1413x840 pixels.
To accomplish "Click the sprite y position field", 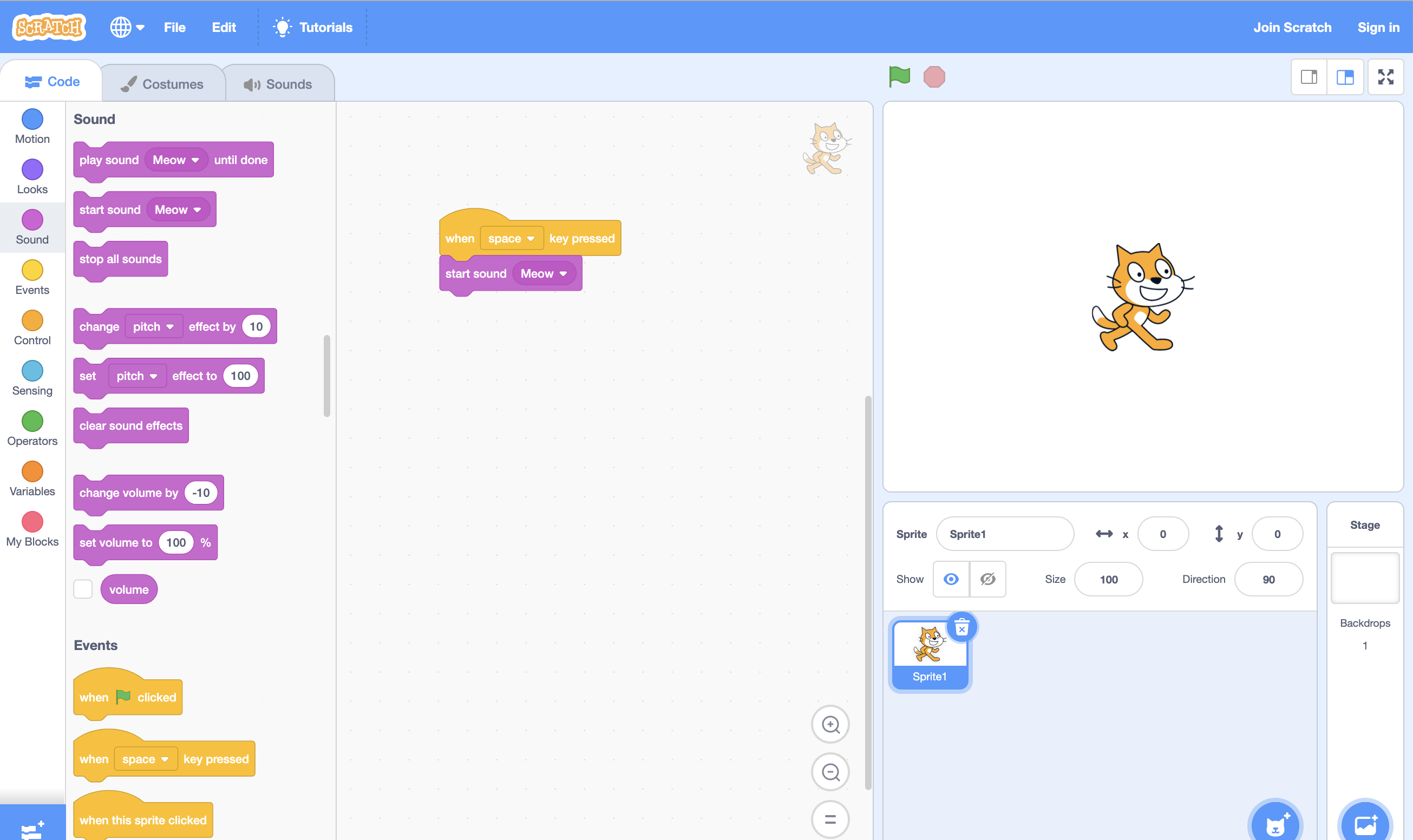I will (1277, 534).
